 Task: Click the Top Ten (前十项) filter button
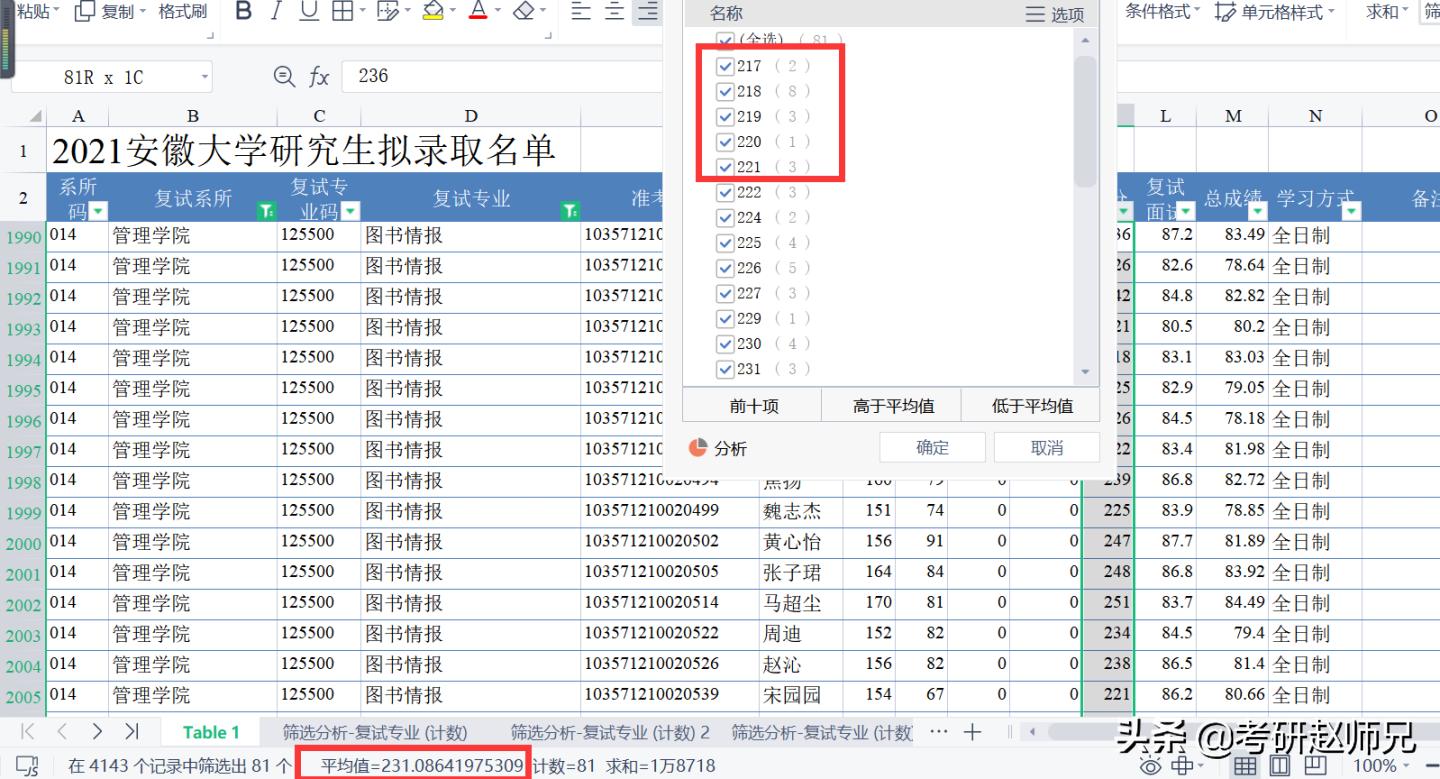[753, 405]
